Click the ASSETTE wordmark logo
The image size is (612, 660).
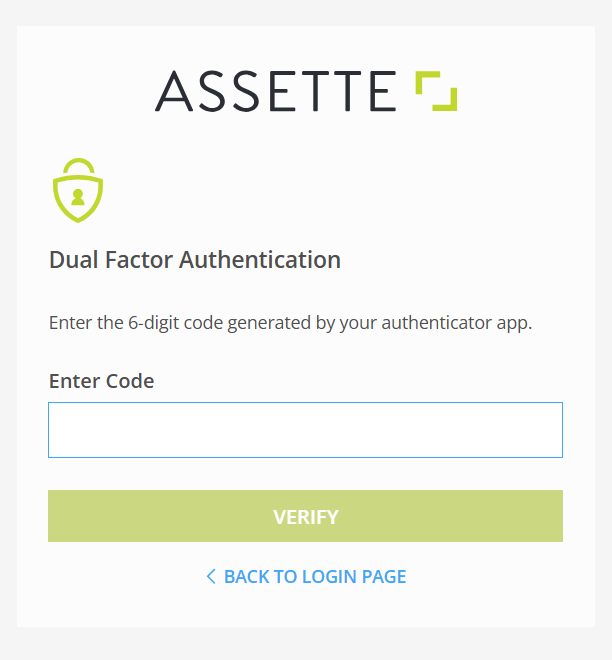276,91
